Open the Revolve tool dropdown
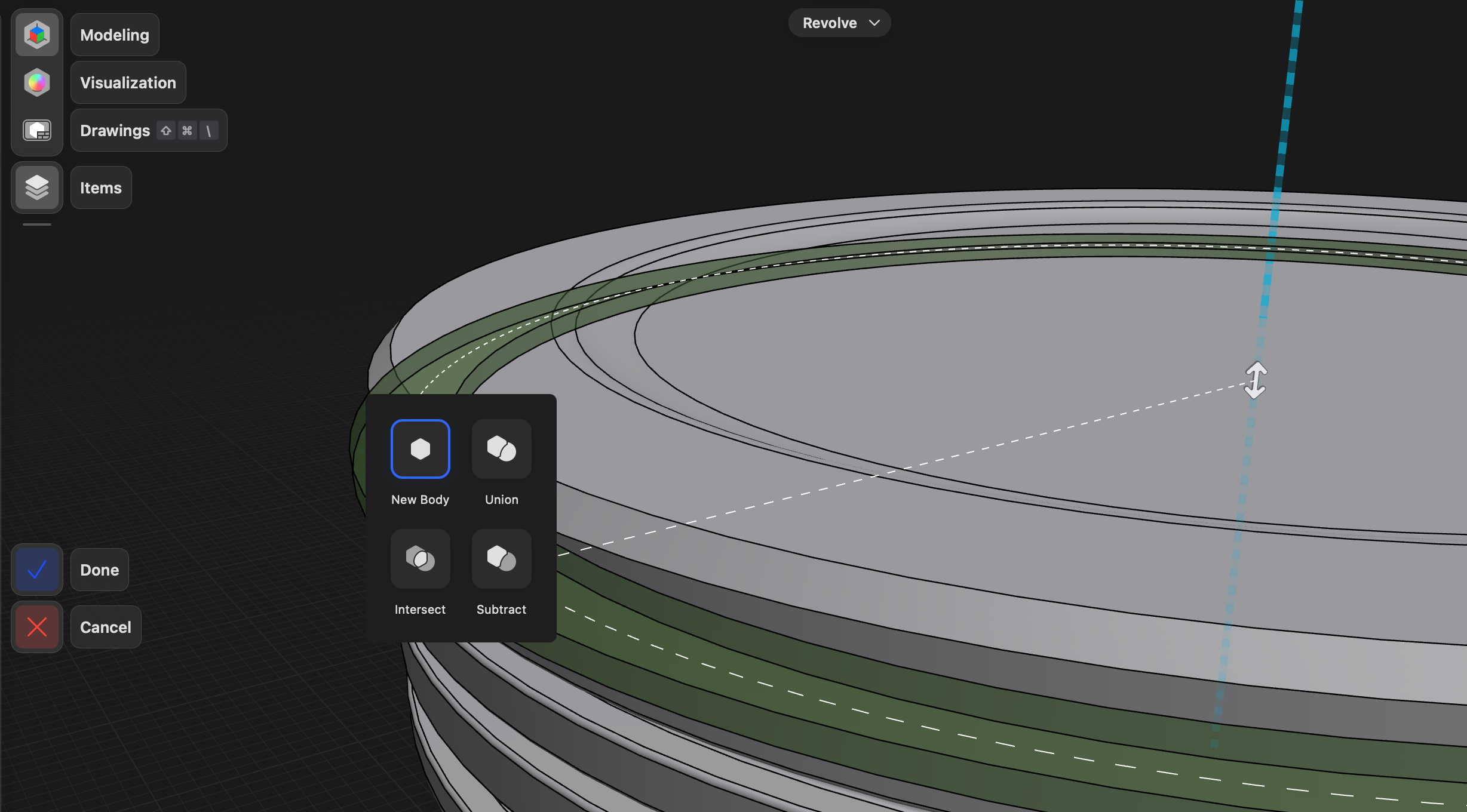Viewport: 1467px width, 812px height. (x=840, y=23)
